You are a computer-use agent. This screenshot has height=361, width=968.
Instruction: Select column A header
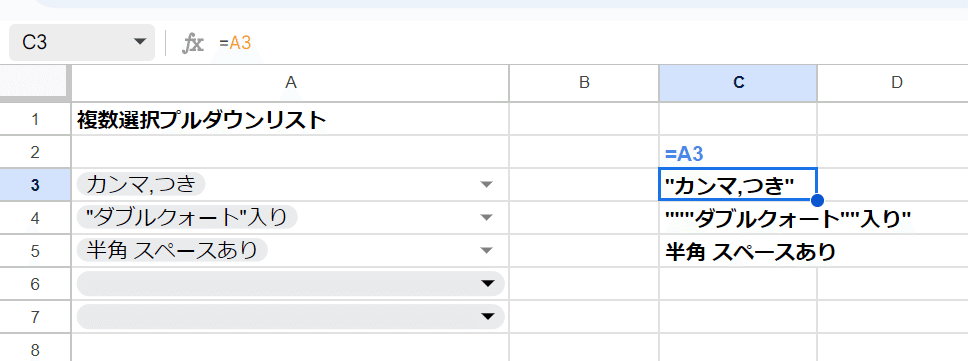tap(290, 83)
